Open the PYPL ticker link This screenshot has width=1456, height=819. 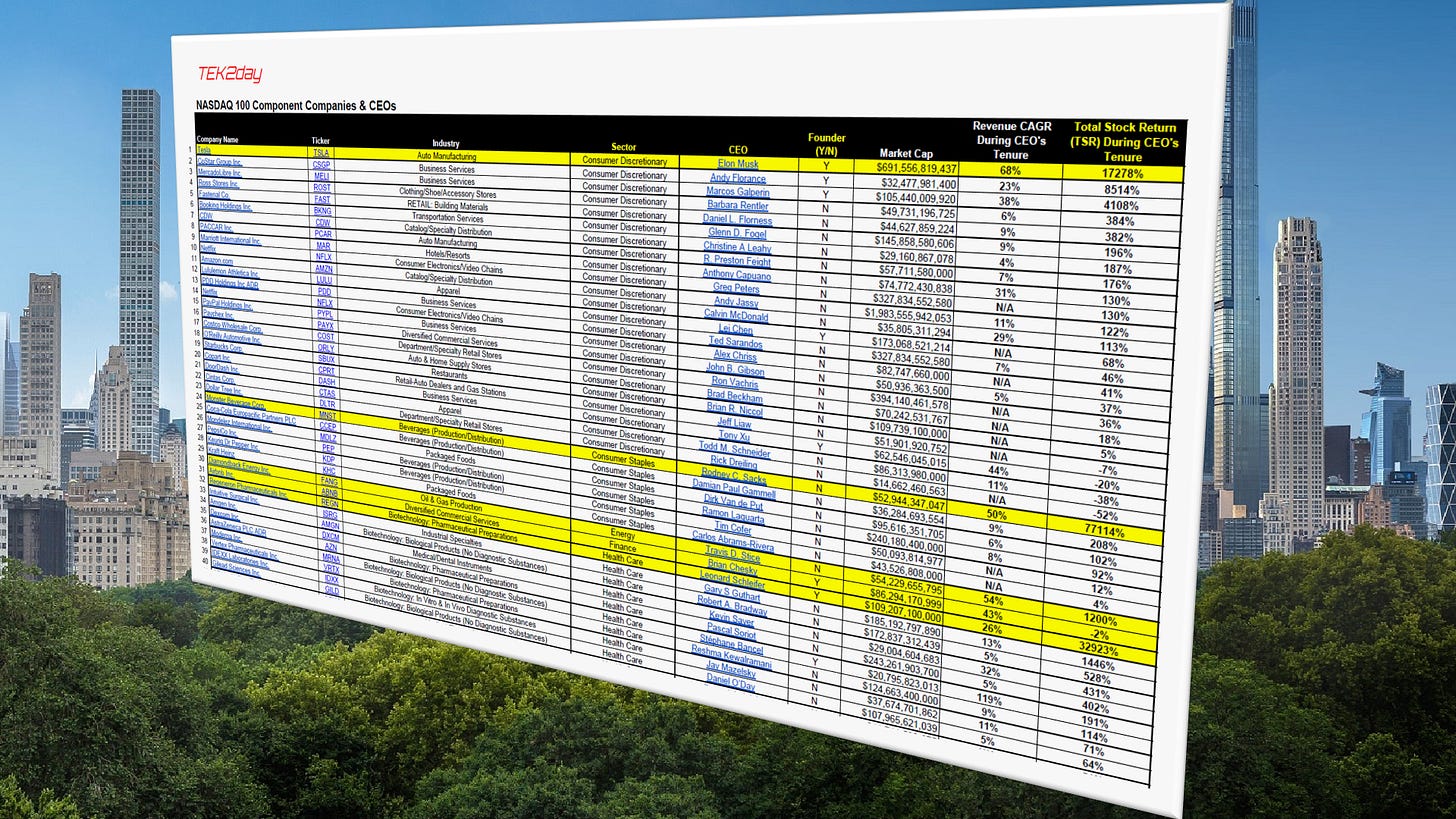click(x=325, y=314)
